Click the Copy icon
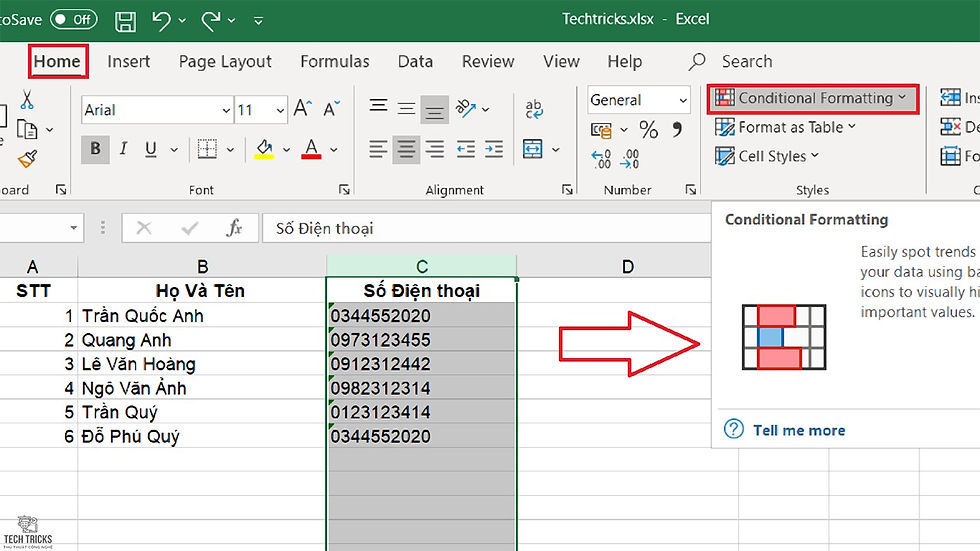980x551 pixels. [27, 129]
